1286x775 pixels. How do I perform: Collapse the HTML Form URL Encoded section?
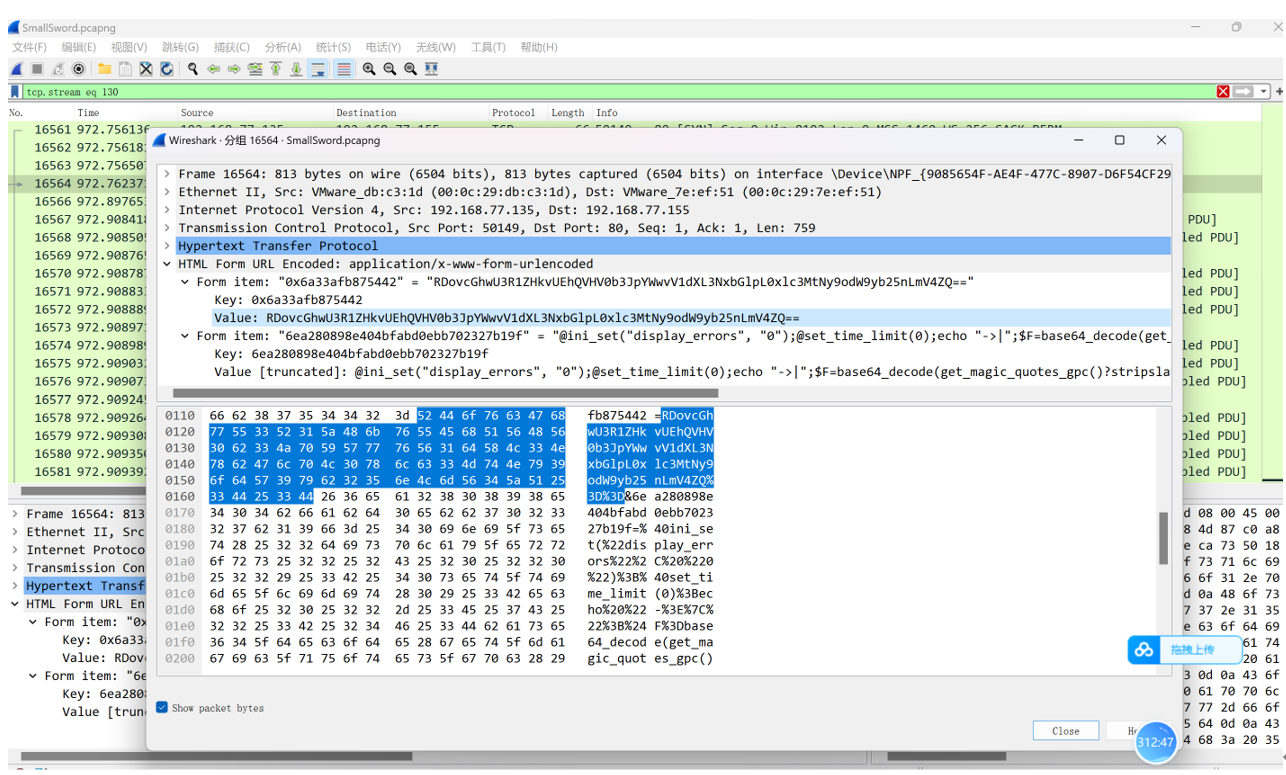pos(168,264)
